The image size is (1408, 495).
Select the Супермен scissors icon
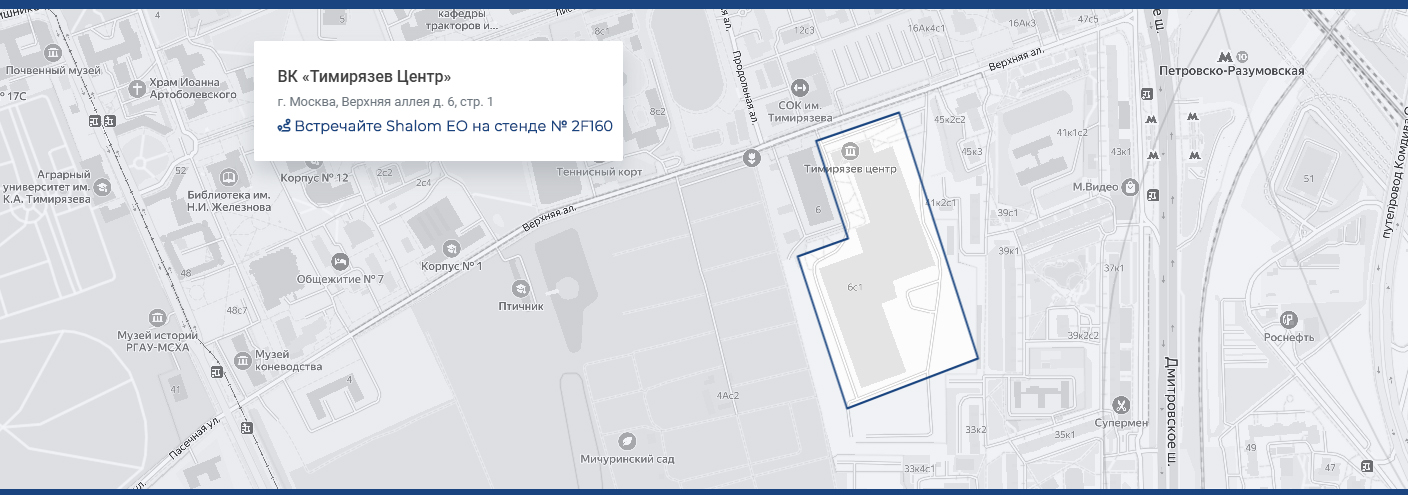(1122, 405)
